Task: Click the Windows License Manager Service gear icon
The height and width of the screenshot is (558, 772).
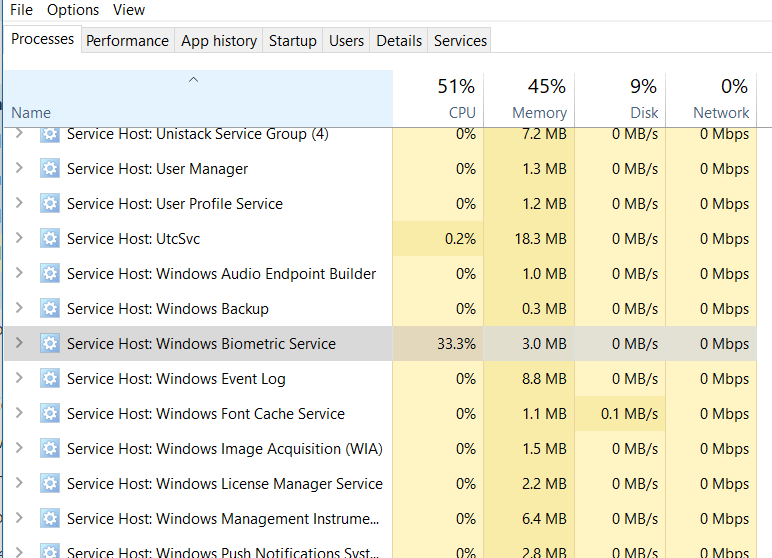Action: 50,484
